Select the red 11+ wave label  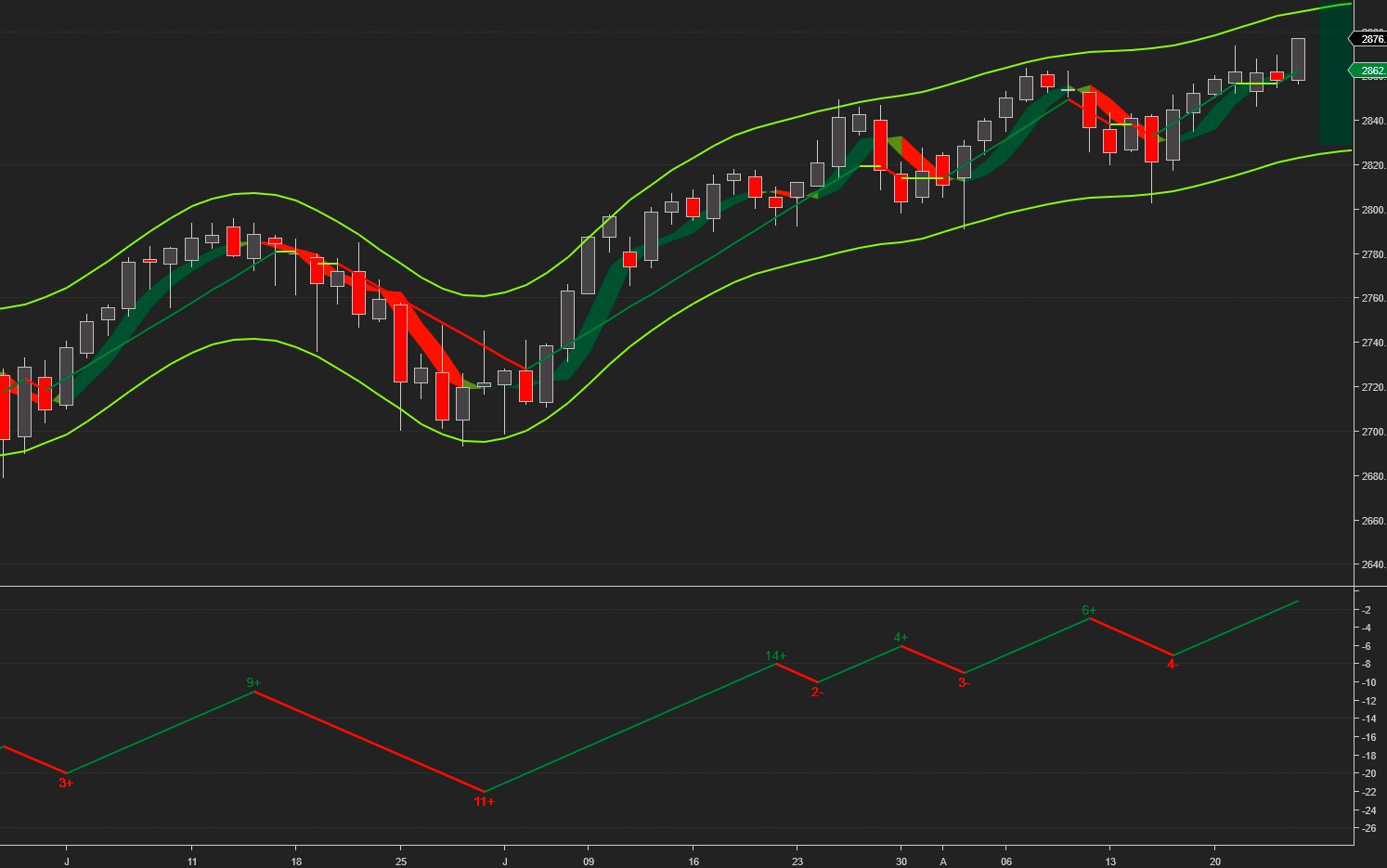pyautogui.click(x=485, y=801)
